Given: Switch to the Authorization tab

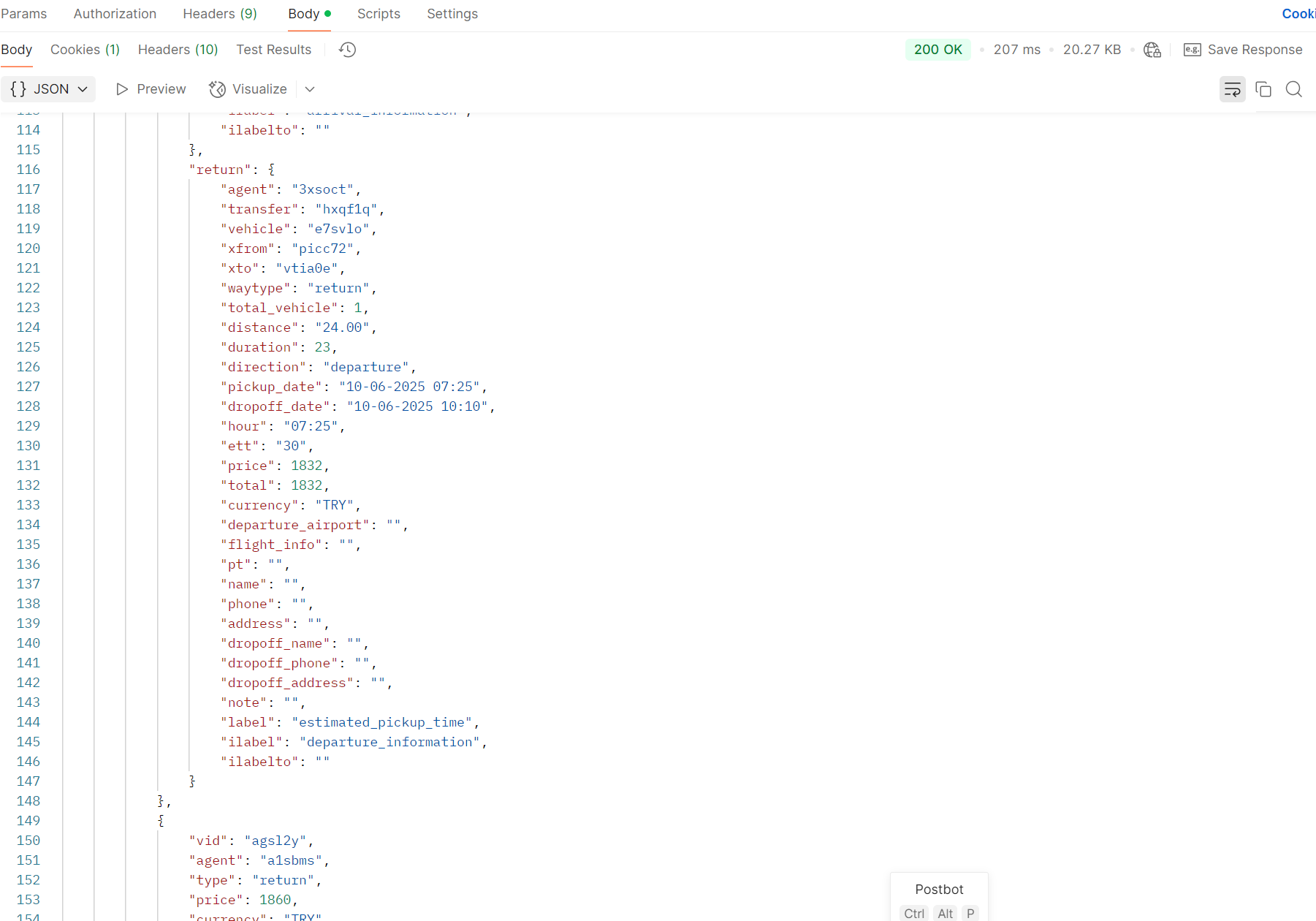Looking at the screenshot, I should tap(115, 14).
